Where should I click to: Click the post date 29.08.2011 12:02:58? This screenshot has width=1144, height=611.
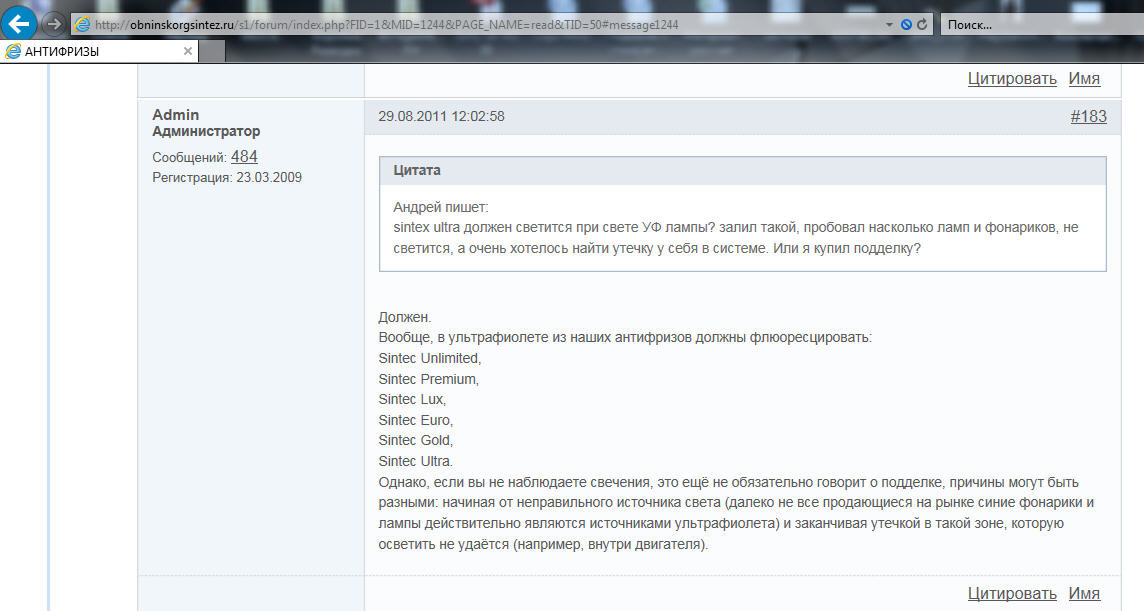click(x=441, y=116)
